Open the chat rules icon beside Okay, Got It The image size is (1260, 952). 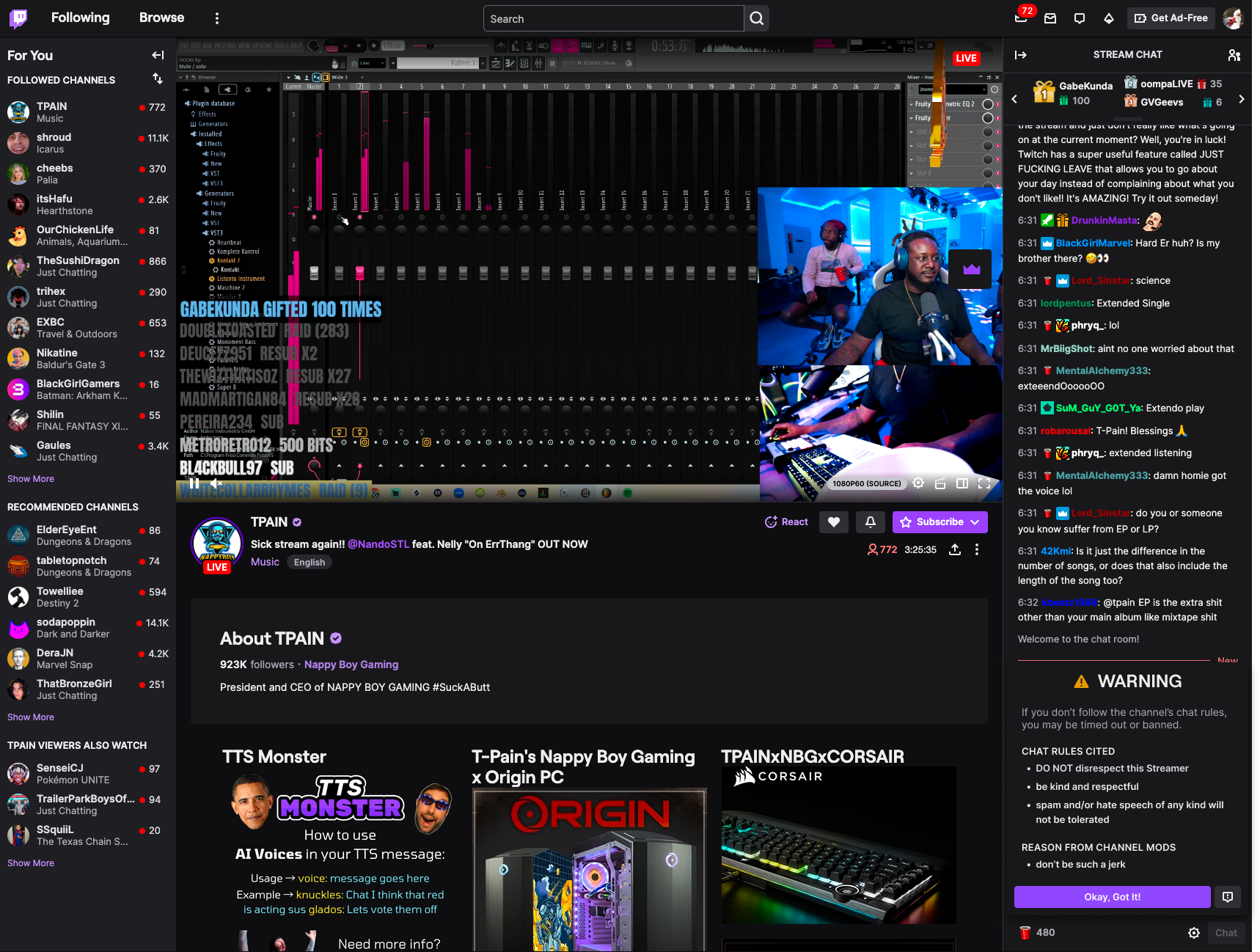tap(1228, 896)
